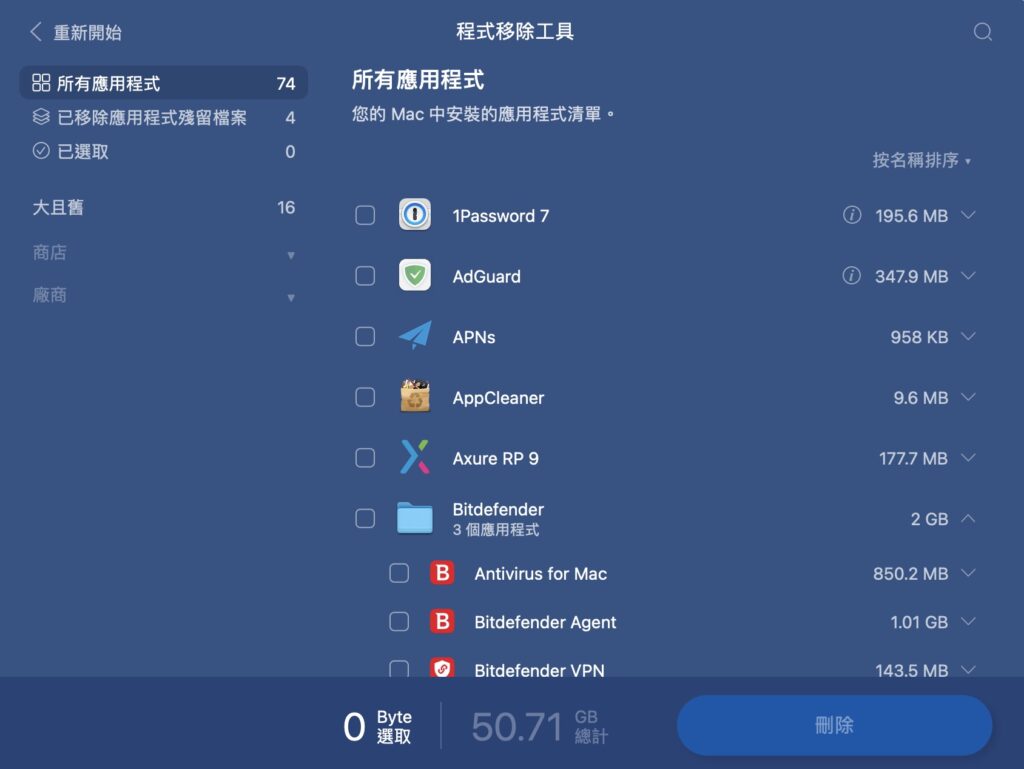Image resolution: width=1024 pixels, height=769 pixels.
Task: Click the Antivirus for Mac name
Action: [541, 574]
